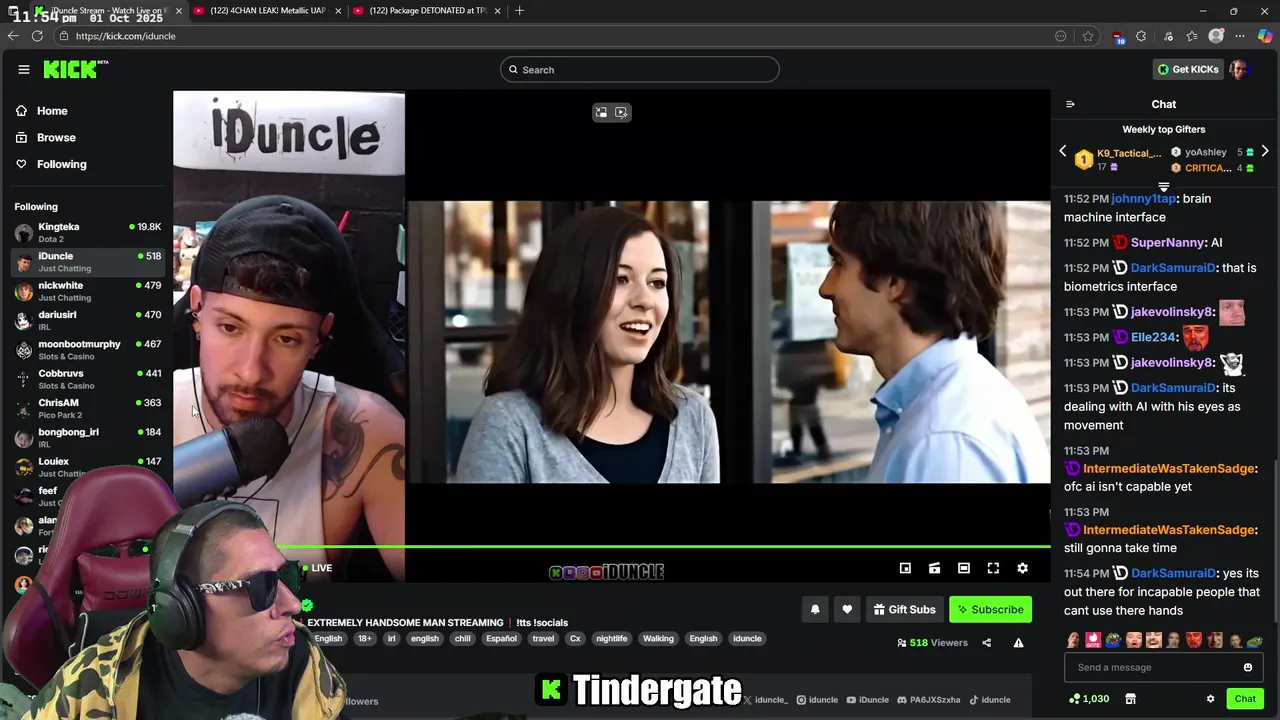Open the chat shop icon

[1130, 699]
